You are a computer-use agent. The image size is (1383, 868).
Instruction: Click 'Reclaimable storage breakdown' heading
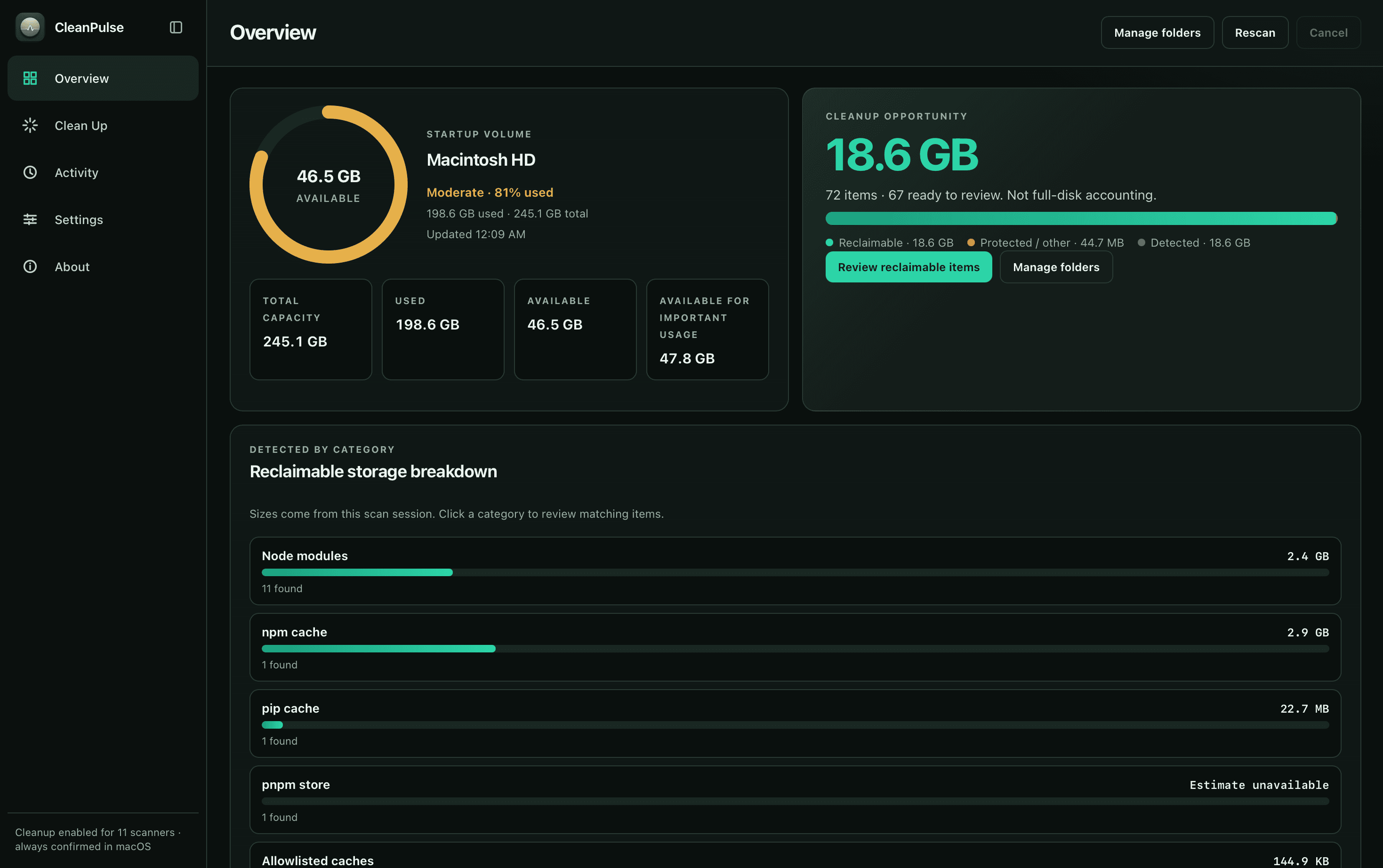[373, 471]
